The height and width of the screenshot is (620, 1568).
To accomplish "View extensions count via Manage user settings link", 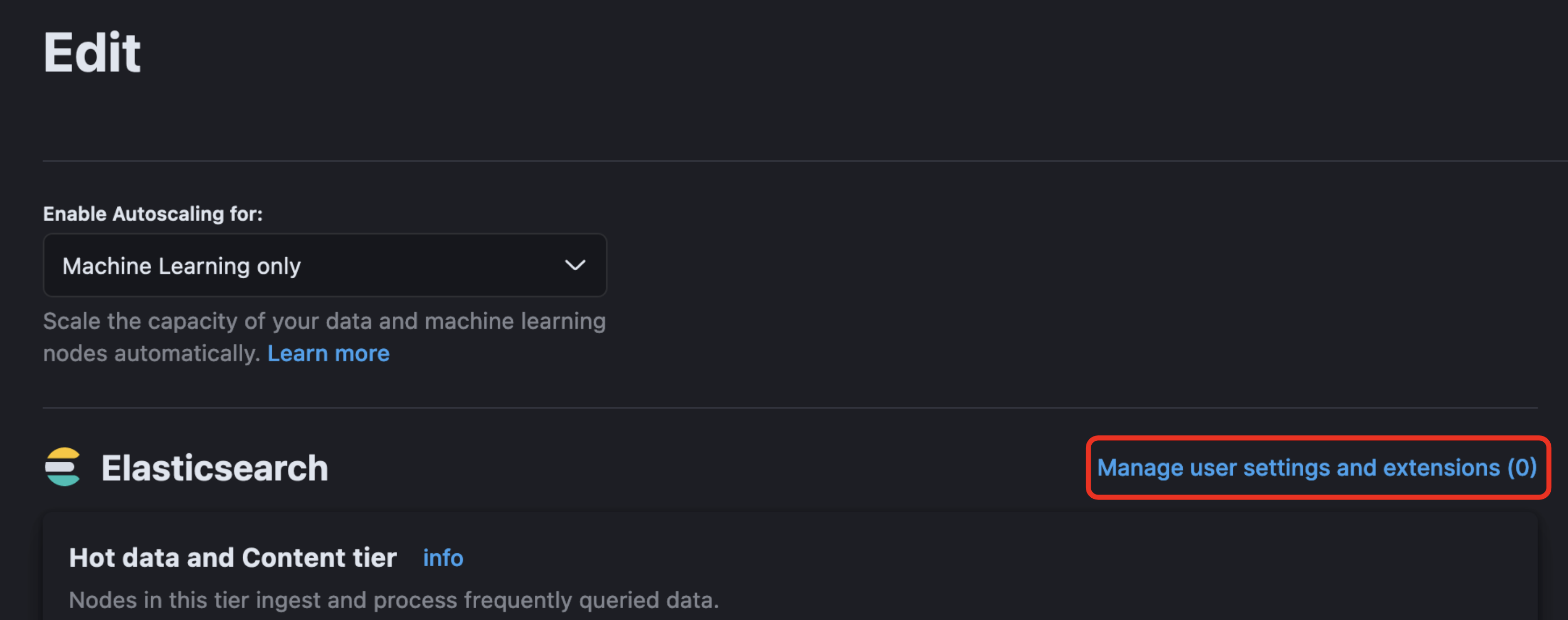I will pos(1317,468).
